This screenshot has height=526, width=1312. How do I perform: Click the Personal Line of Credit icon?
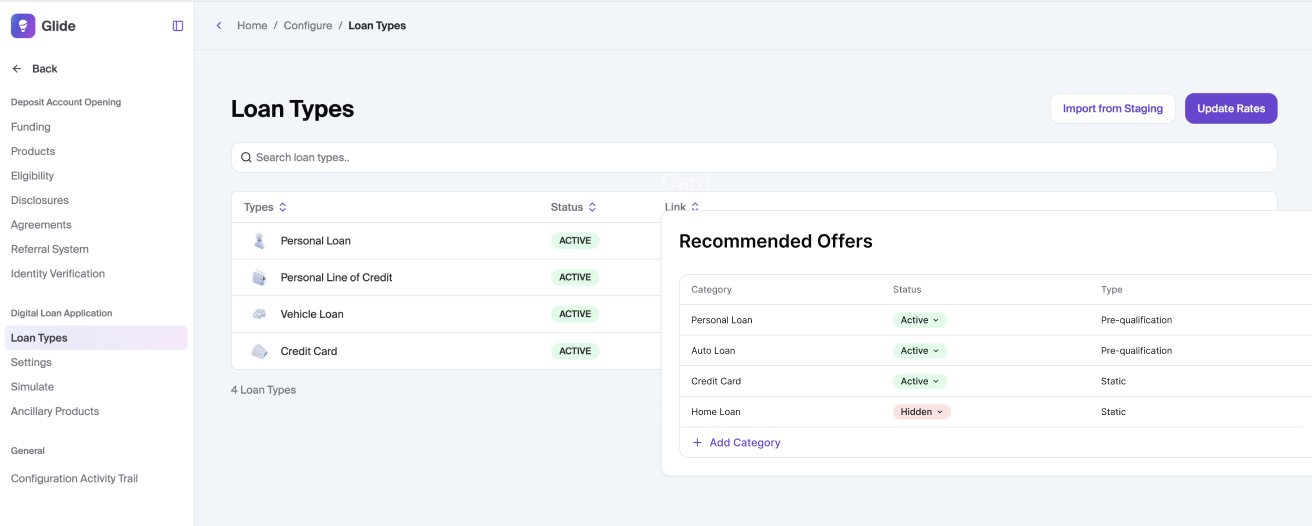(259, 278)
